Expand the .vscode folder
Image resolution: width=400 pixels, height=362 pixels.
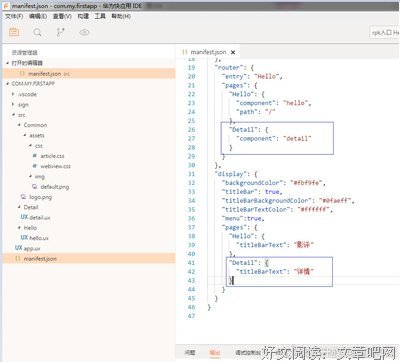click(x=27, y=94)
